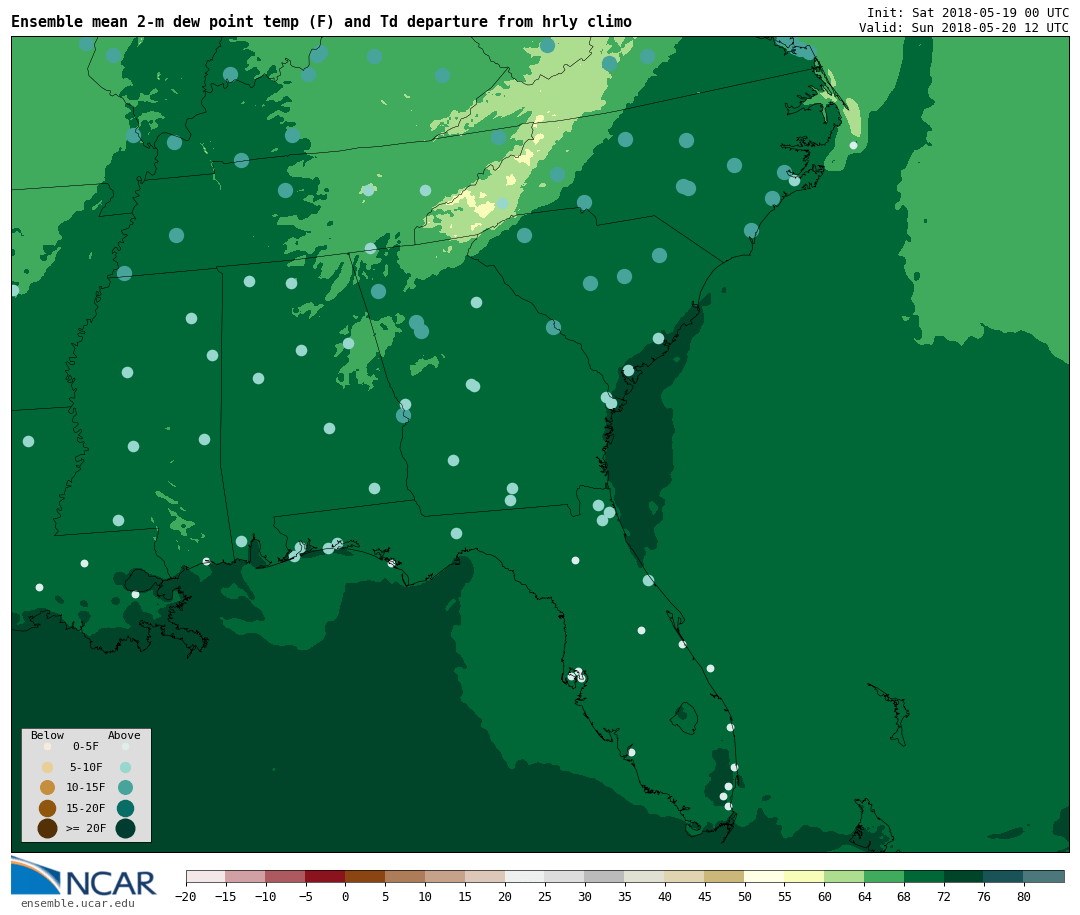1080x915 pixels.
Task: Click the largest dark brown '>= 20F' below circle
Action: click(x=47, y=828)
